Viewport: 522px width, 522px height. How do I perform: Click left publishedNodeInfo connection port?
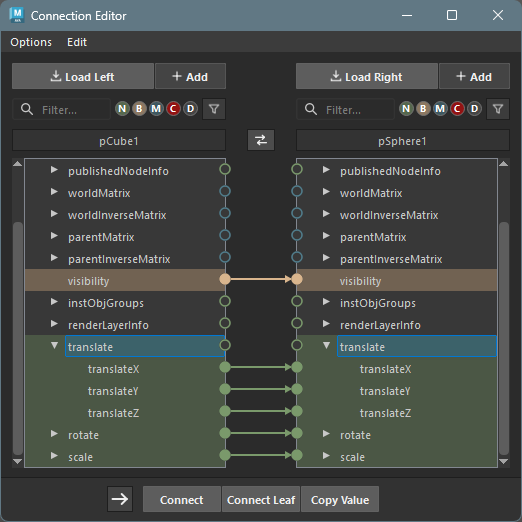click(x=225, y=169)
